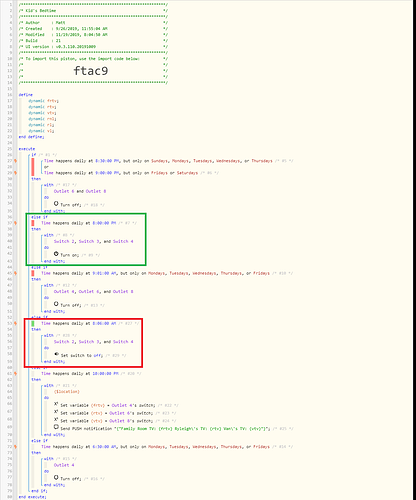This screenshot has height=500, width=416.
Task: Click the green status bar beside the 8:06:00 AM condition
Action: 33,323
